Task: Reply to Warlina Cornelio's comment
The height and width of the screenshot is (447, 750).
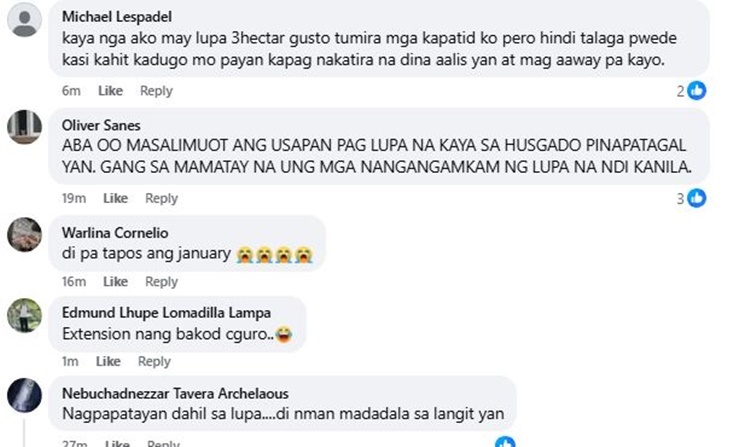Action: tap(162, 282)
